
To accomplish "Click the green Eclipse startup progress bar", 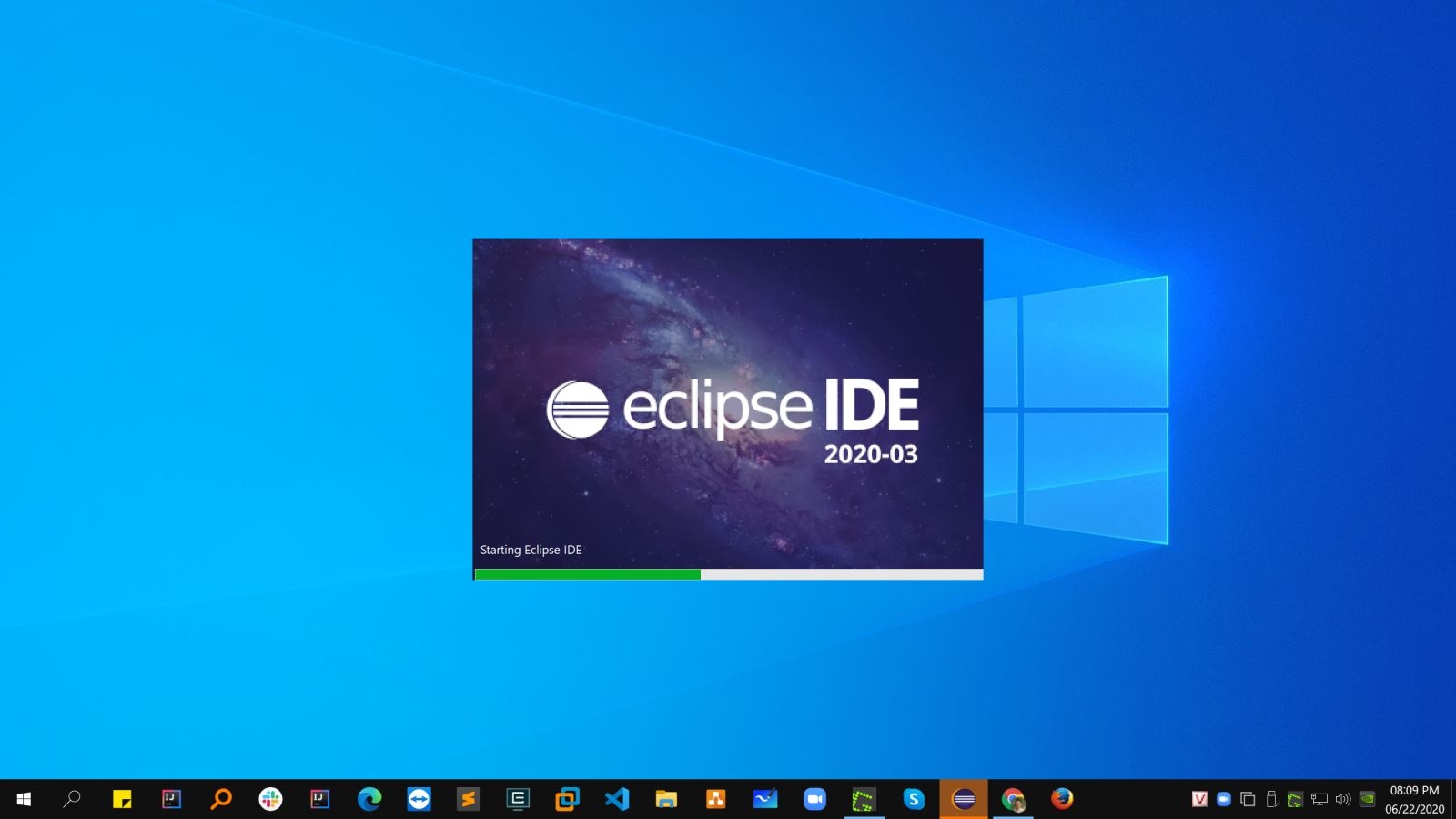I will click(588, 574).
